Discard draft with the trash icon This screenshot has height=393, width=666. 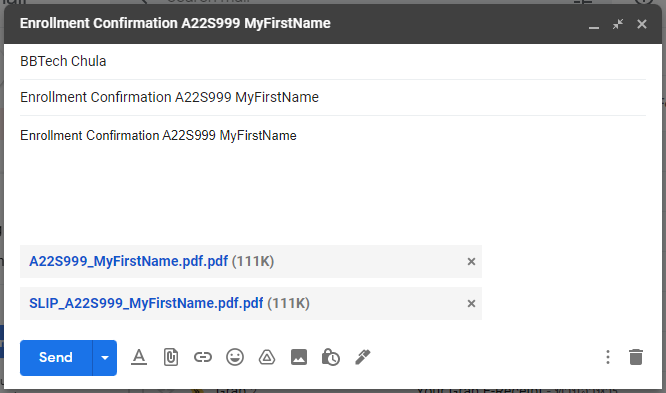pyautogui.click(x=636, y=357)
